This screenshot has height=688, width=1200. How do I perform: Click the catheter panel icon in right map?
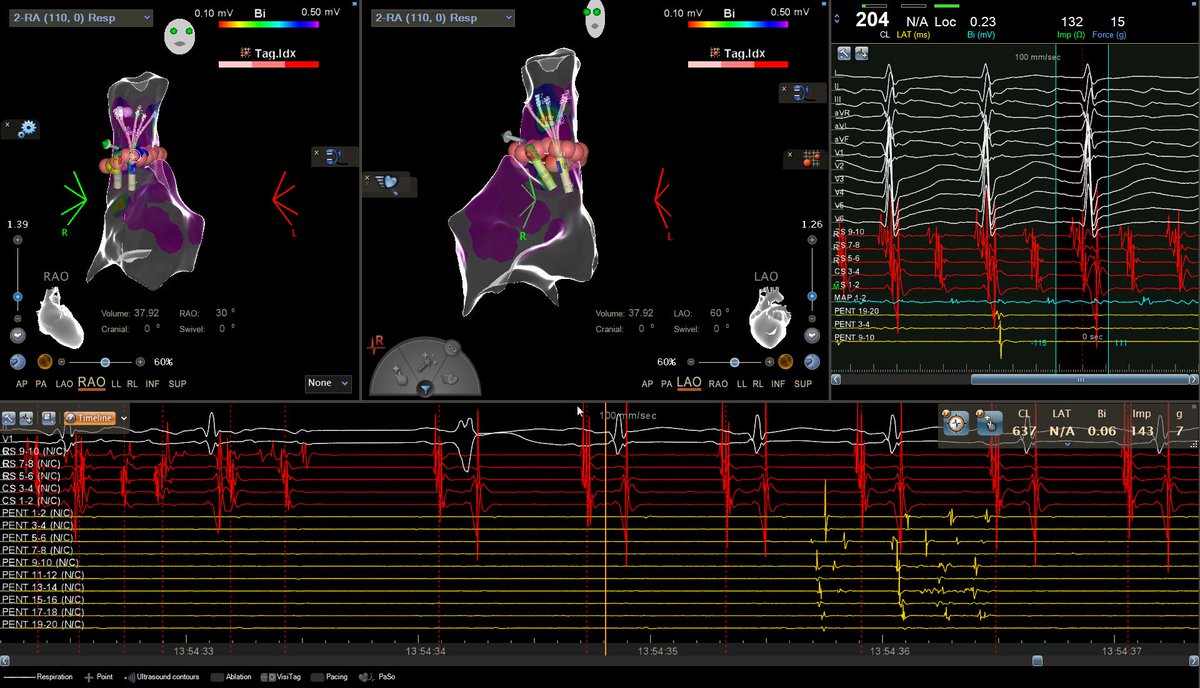803,92
